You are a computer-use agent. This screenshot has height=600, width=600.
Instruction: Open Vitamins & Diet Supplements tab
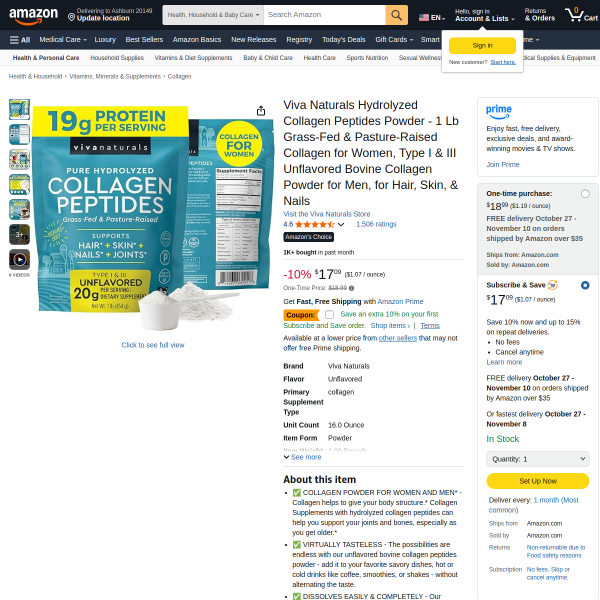193,58
